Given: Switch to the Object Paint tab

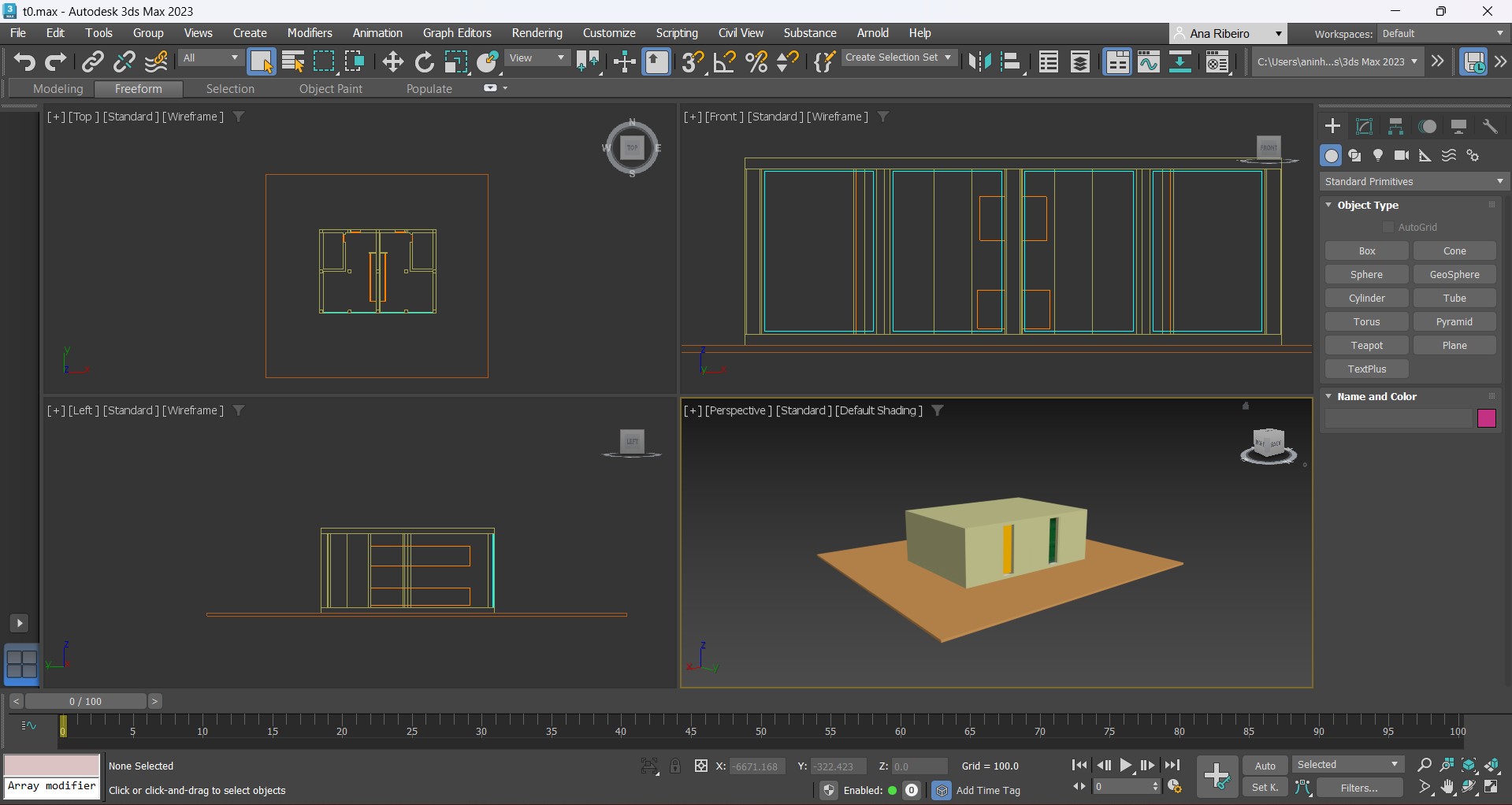Looking at the screenshot, I should pyautogui.click(x=330, y=89).
